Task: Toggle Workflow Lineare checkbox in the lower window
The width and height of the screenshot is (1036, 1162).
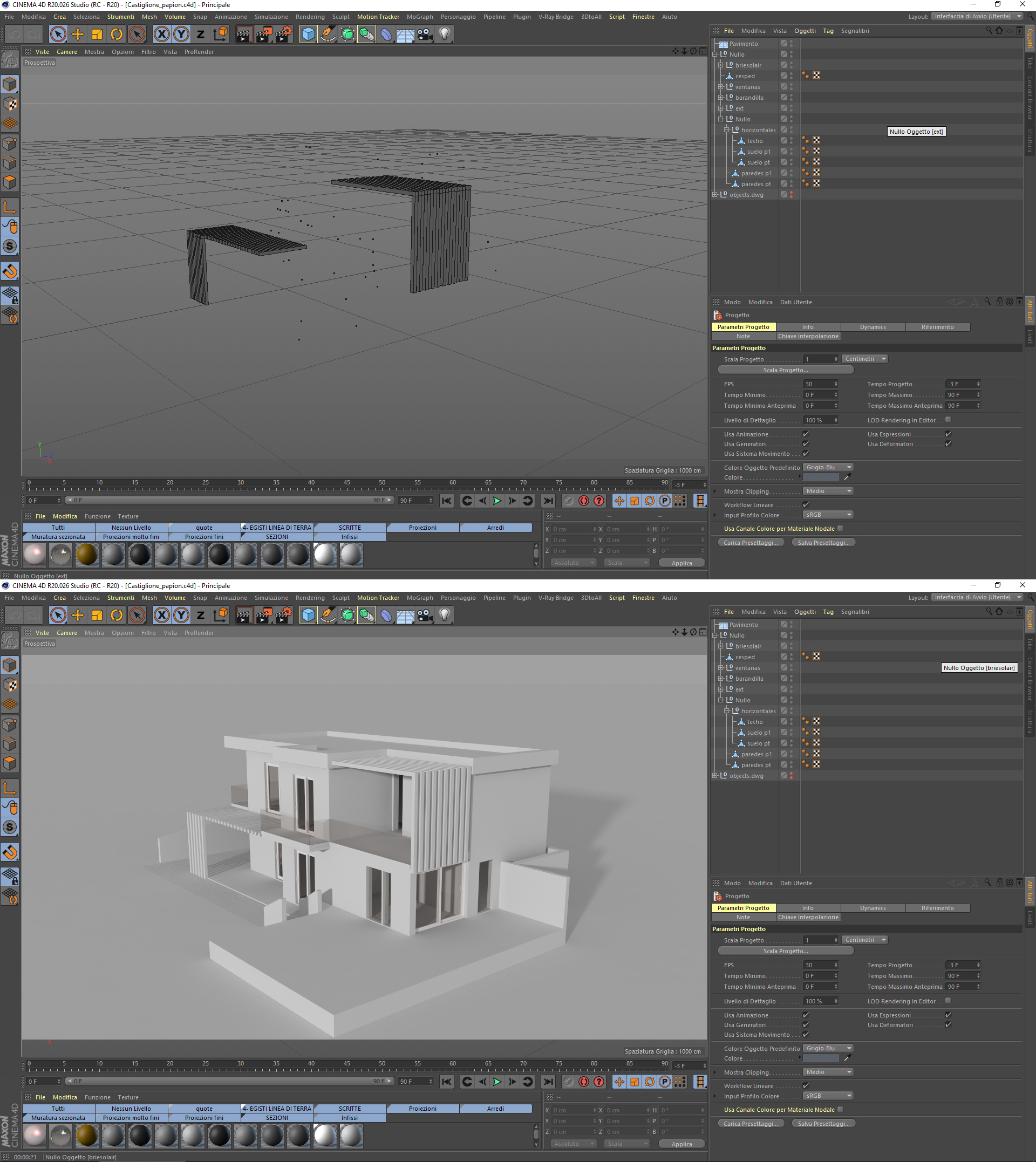Action: click(806, 1086)
